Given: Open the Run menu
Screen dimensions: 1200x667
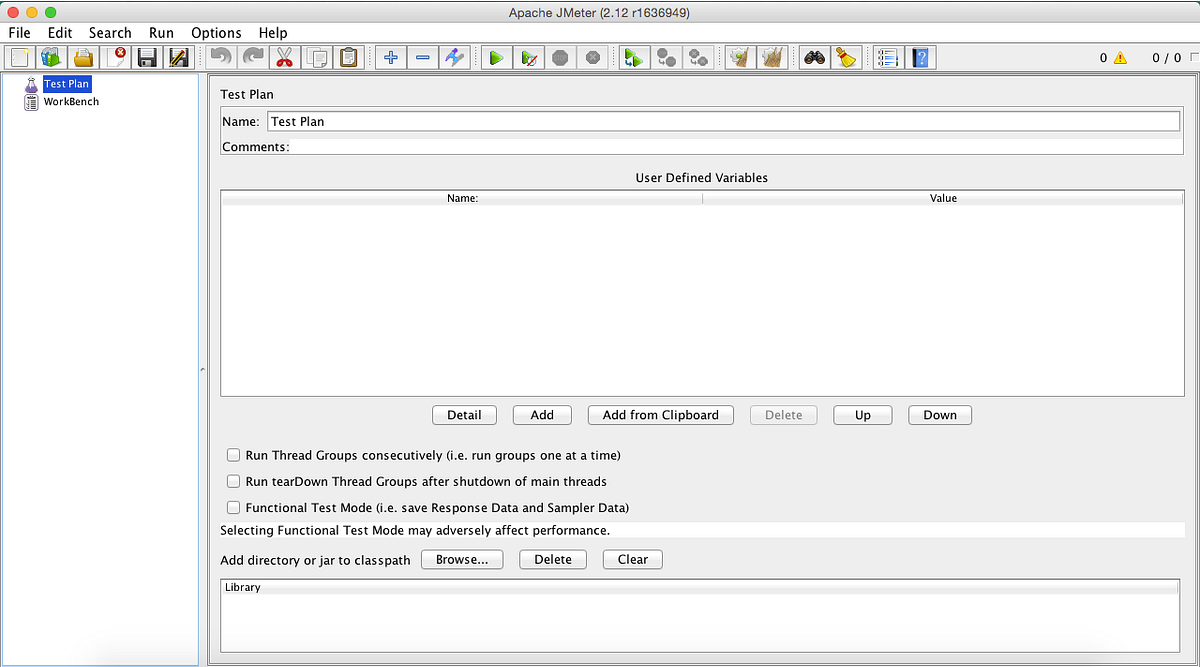Looking at the screenshot, I should [x=161, y=32].
